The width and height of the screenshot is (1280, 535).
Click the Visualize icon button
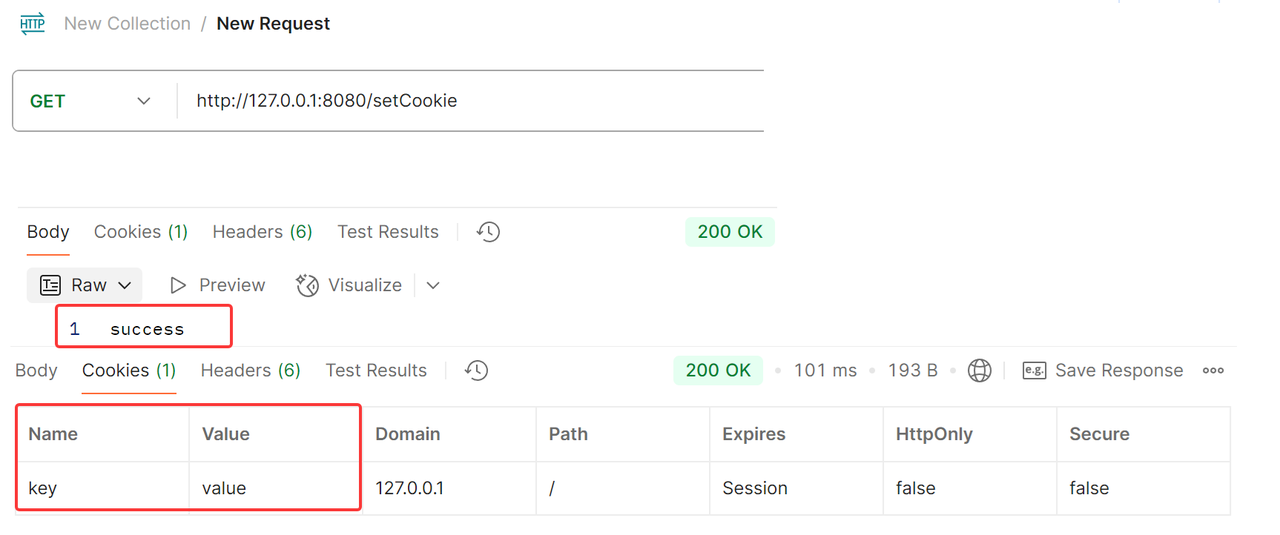tap(307, 286)
